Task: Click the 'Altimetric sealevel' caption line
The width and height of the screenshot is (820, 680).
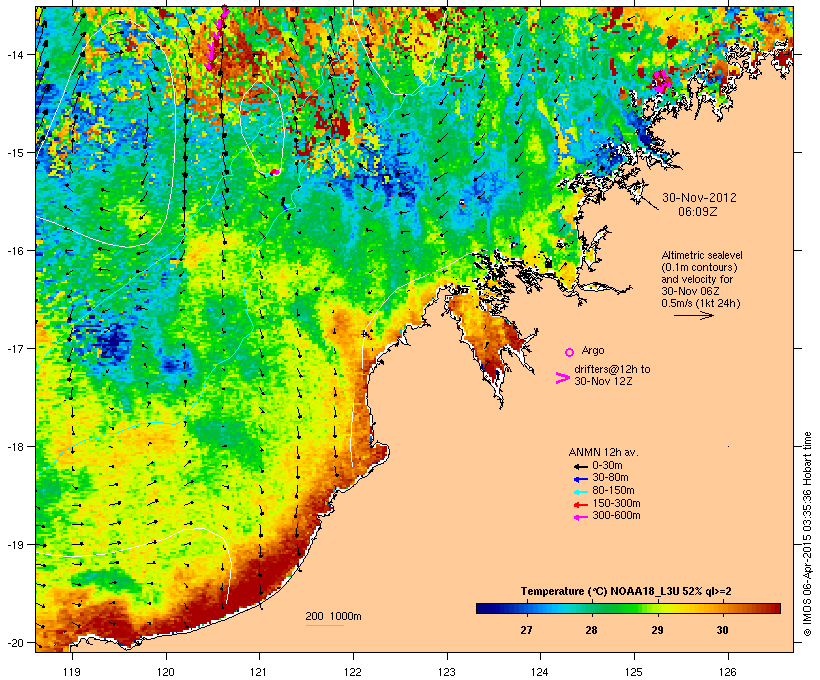Action: [x=702, y=255]
